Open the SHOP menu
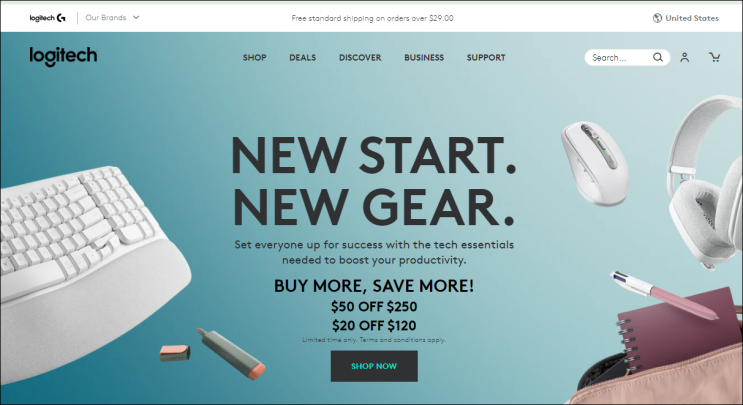 tap(254, 57)
